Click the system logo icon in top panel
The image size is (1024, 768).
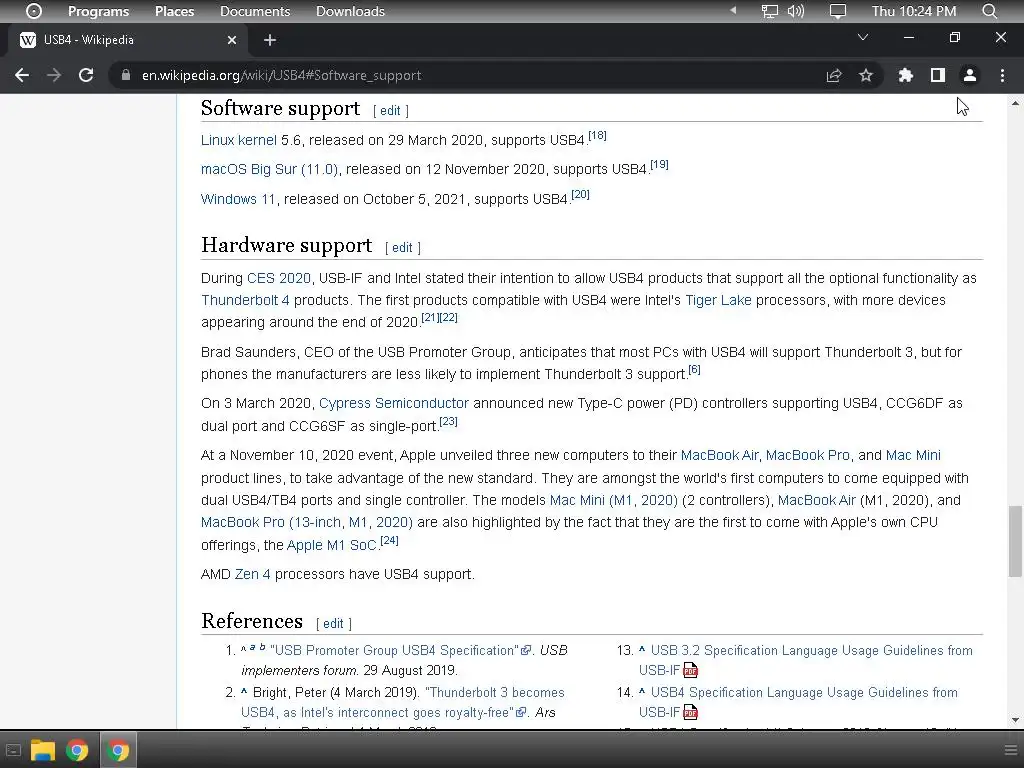coord(34,11)
